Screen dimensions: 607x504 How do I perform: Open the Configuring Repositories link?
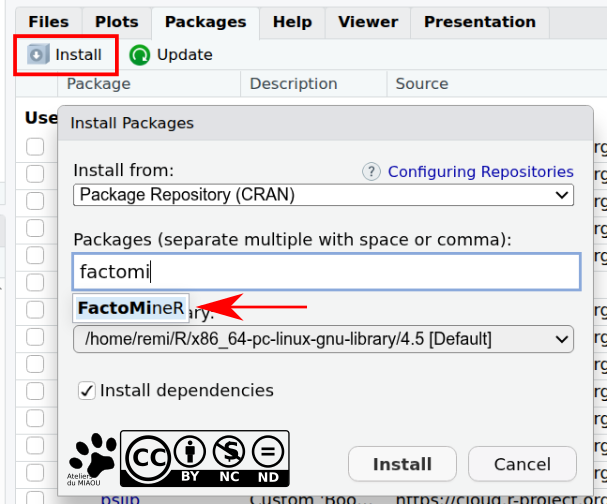coord(481,172)
